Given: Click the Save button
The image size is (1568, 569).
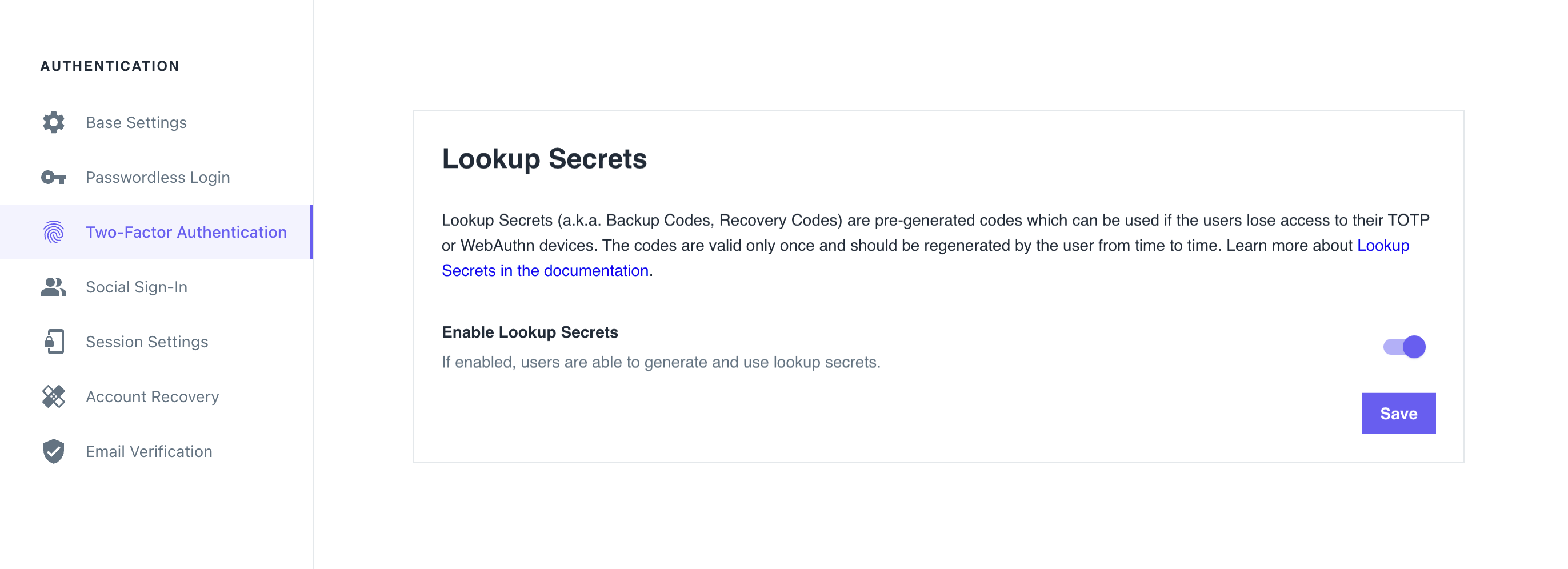Looking at the screenshot, I should click(1398, 413).
